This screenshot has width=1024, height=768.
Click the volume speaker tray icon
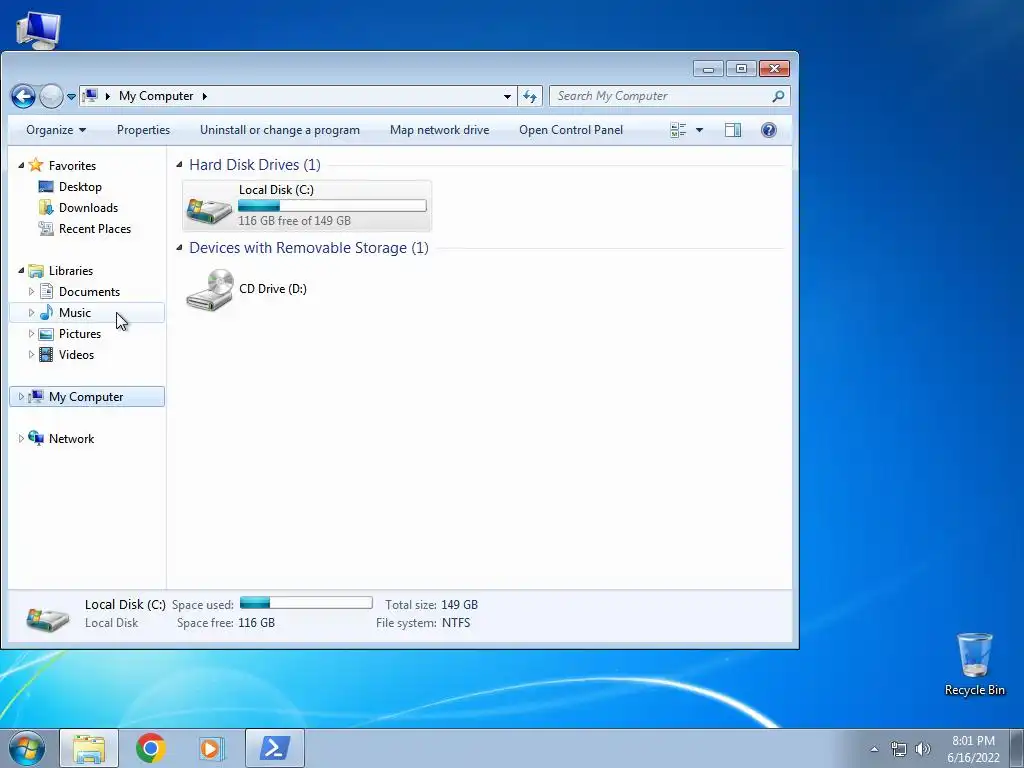(923, 749)
